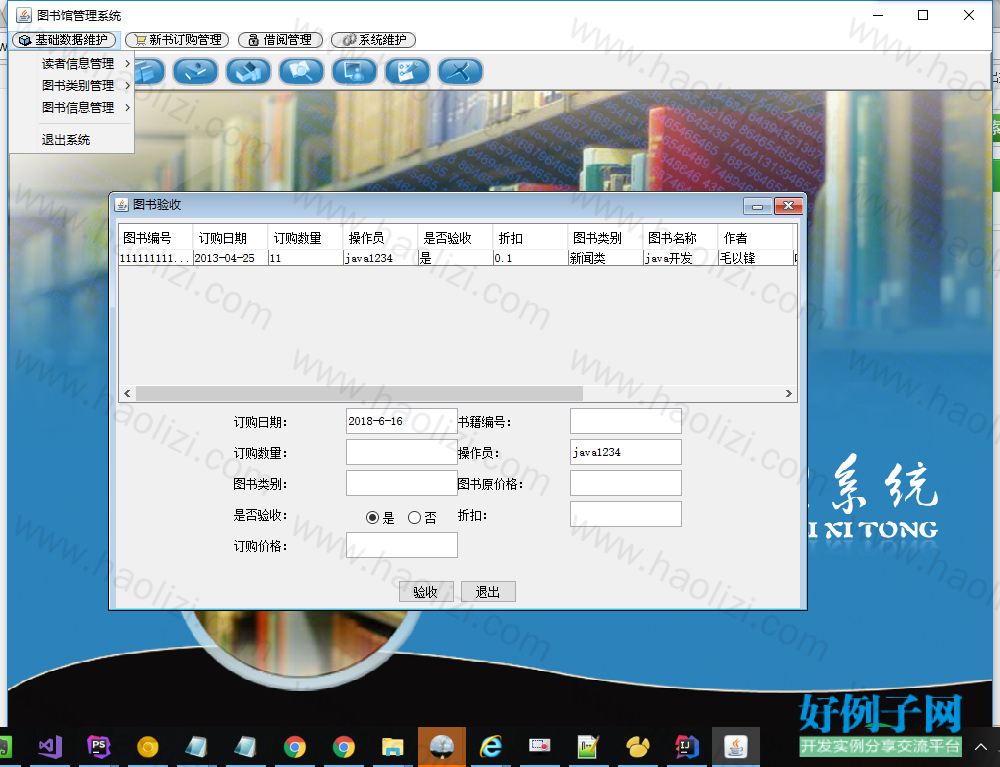Choose 退出系统 from the menu

click(66, 140)
